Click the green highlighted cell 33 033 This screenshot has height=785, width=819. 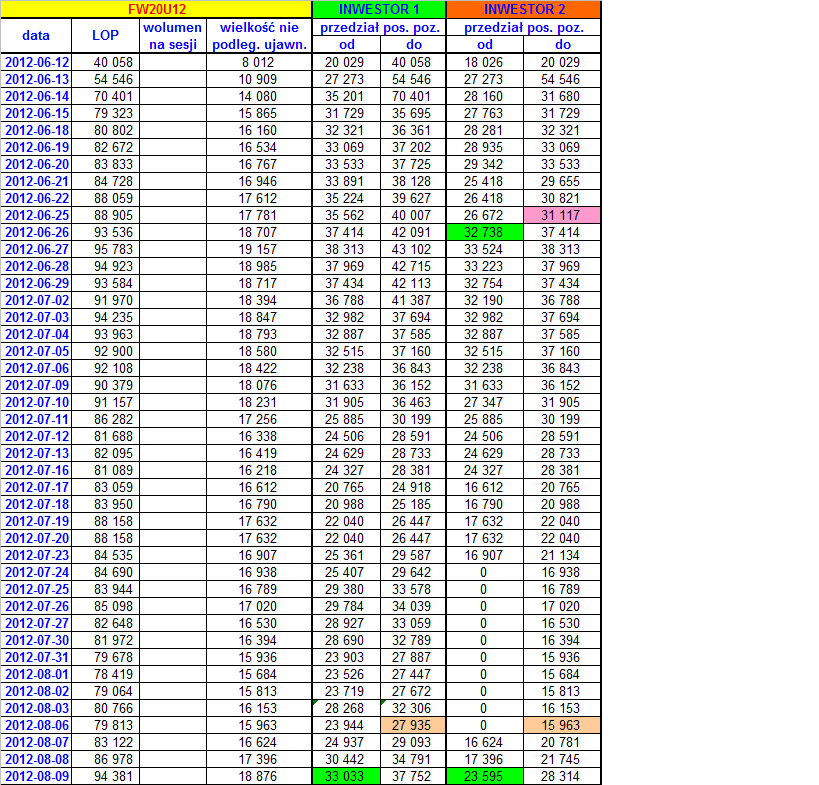pos(346,776)
